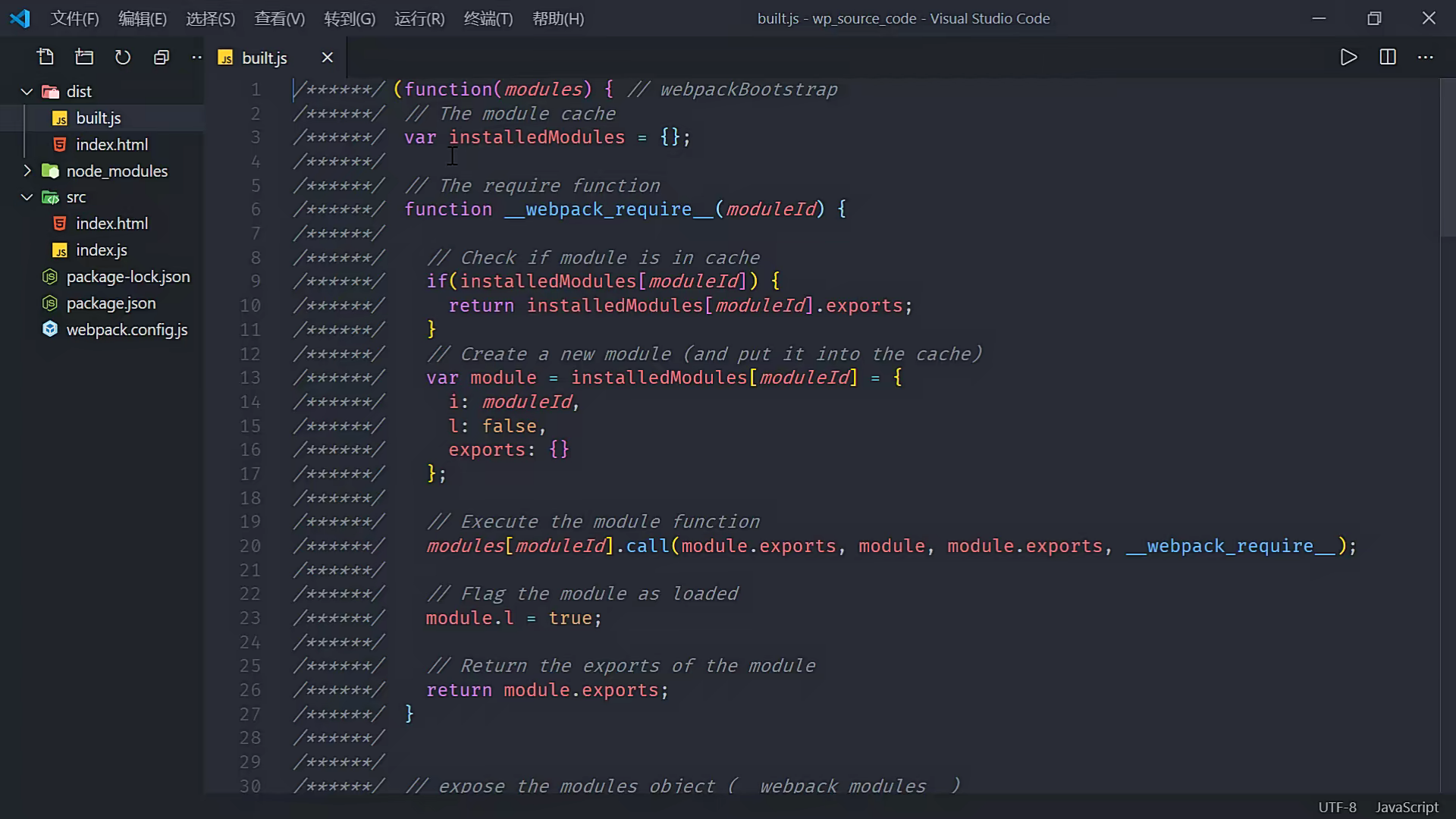Change the UTF-8 encoding in status bar
Screen dimensions: 1456x819
1337,807
